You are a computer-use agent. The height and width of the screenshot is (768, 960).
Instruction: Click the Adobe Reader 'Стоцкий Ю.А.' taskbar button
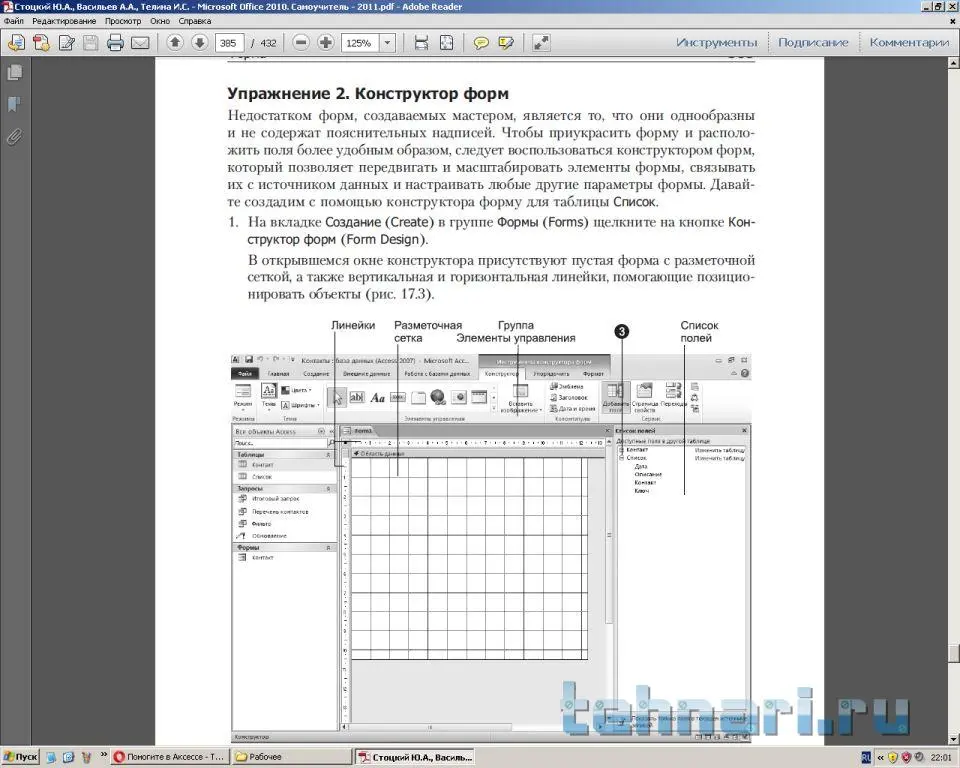pos(415,757)
